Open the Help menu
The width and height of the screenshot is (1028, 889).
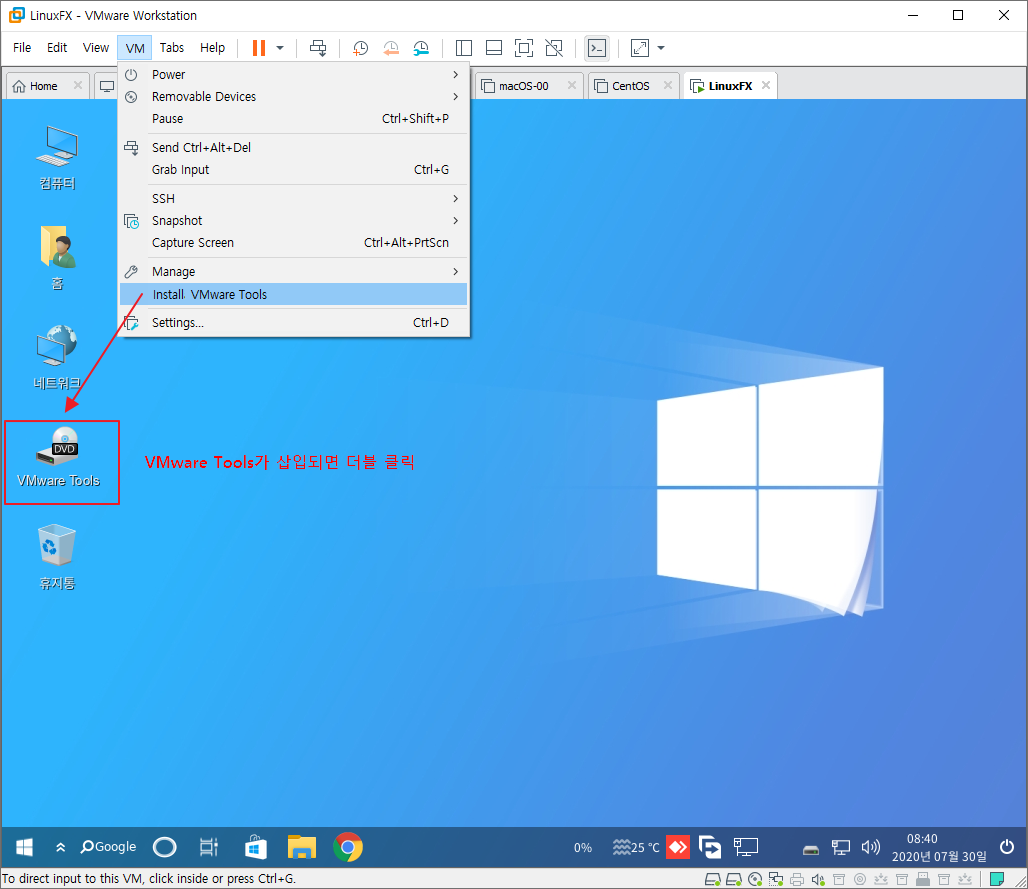pyautogui.click(x=212, y=48)
